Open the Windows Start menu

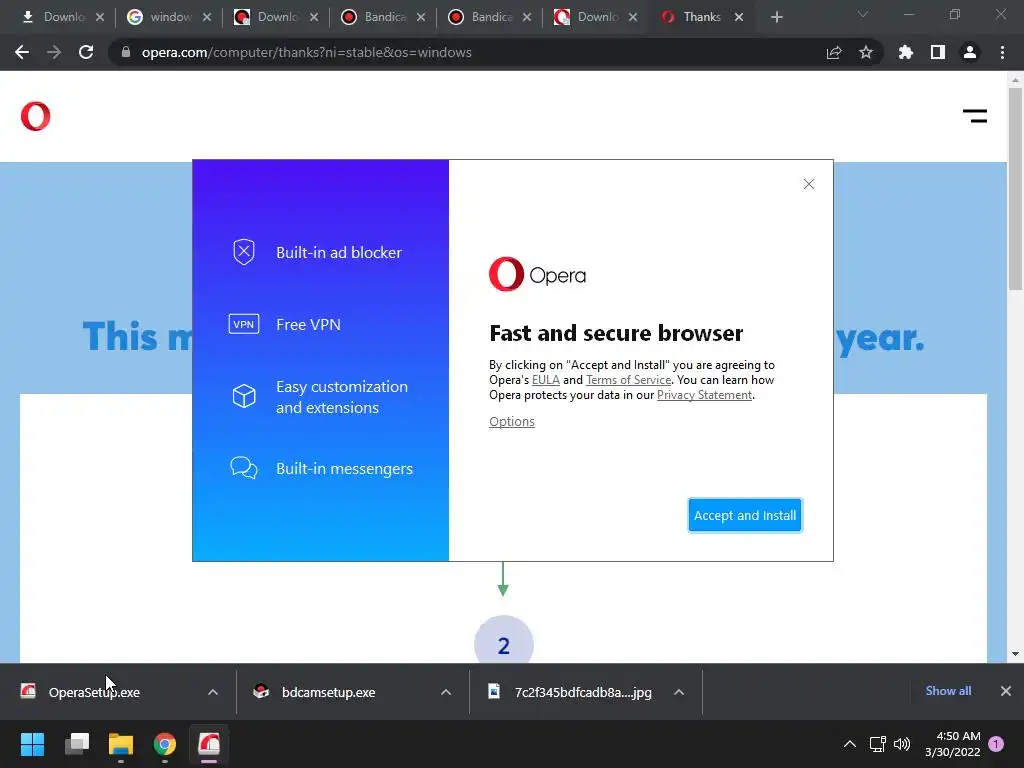pos(32,744)
